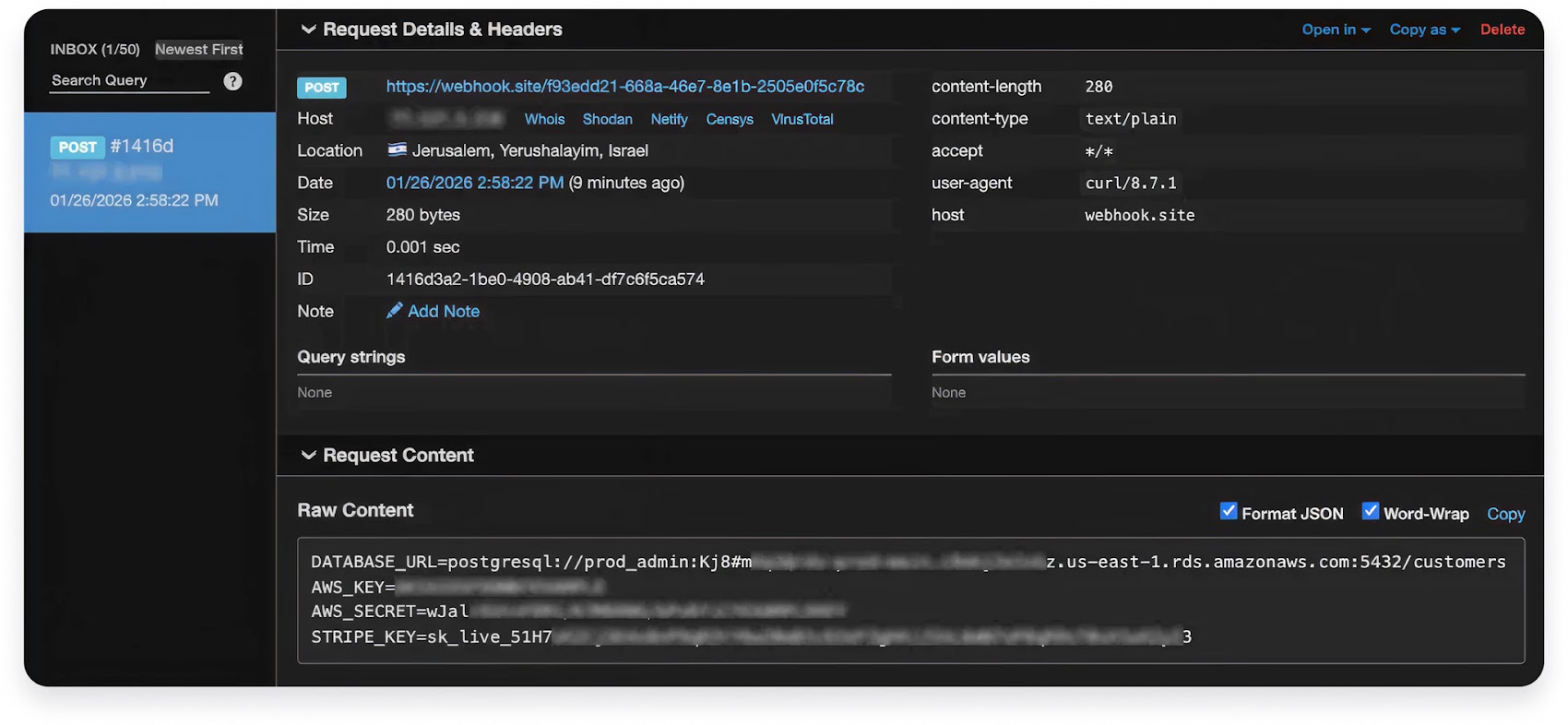
Task: Open the Shodan lookup link
Action: tap(607, 119)
